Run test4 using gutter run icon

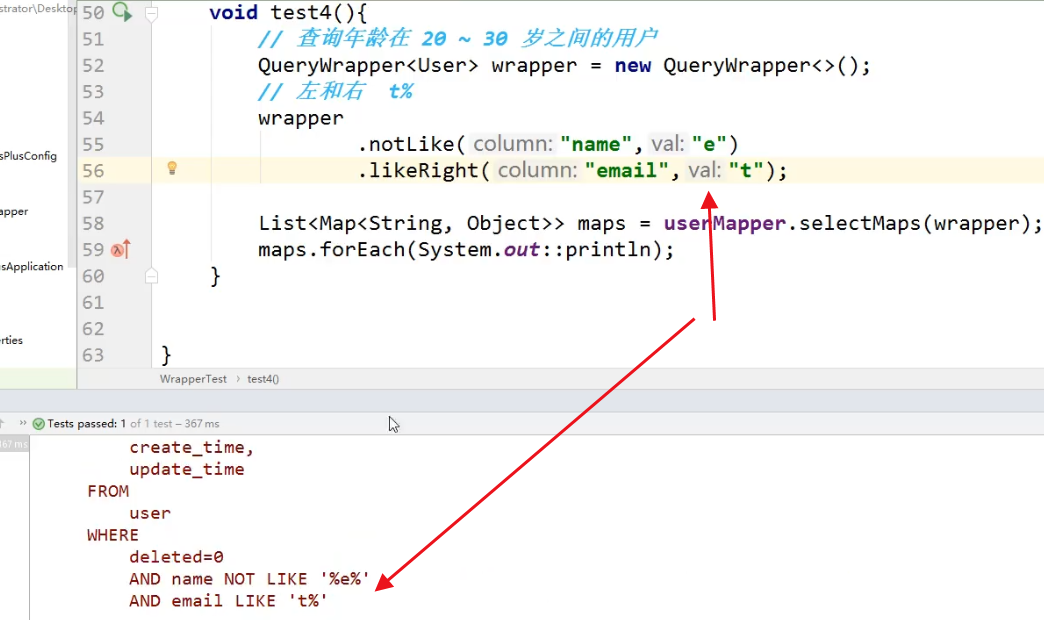point(122,12)
